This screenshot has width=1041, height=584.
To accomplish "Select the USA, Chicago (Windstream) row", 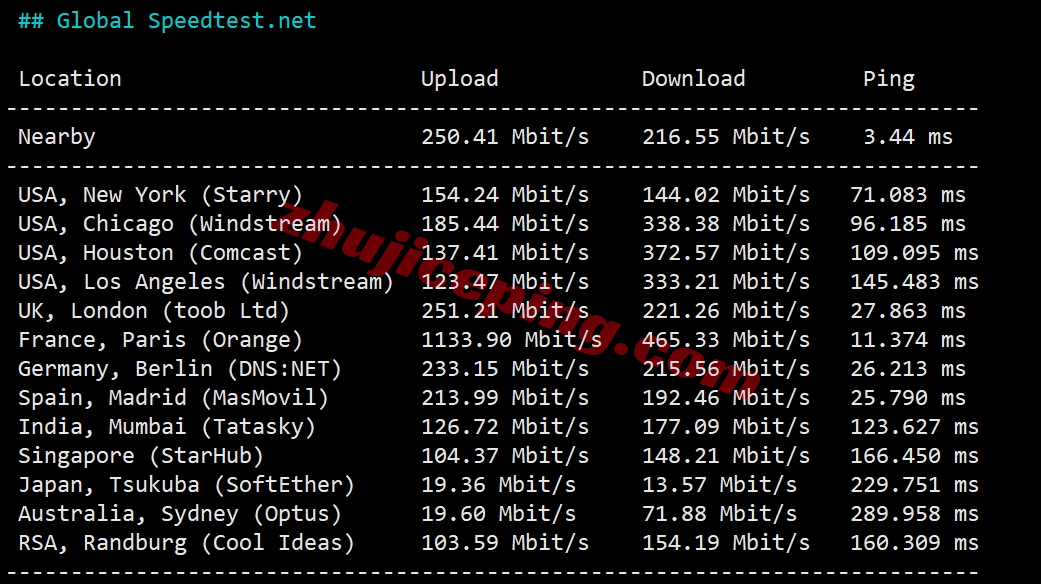I will point(498,224).
